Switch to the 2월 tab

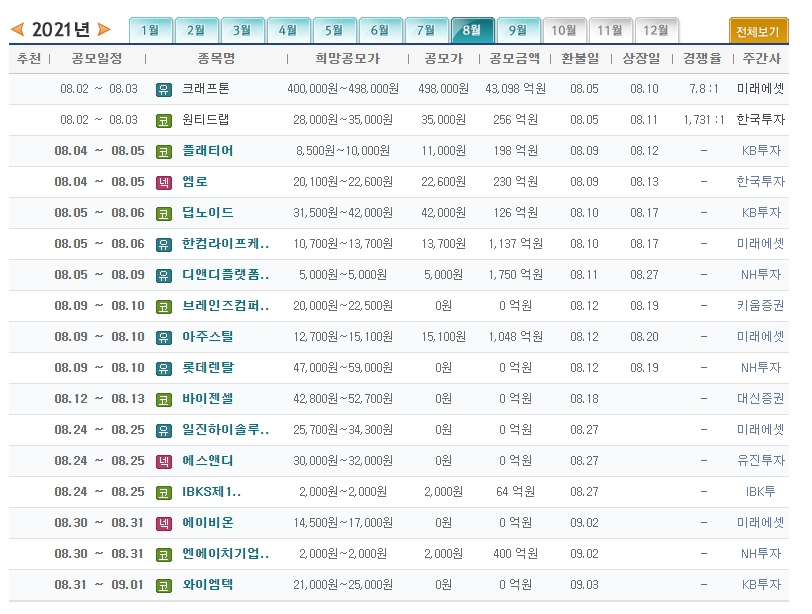[197, 30]
